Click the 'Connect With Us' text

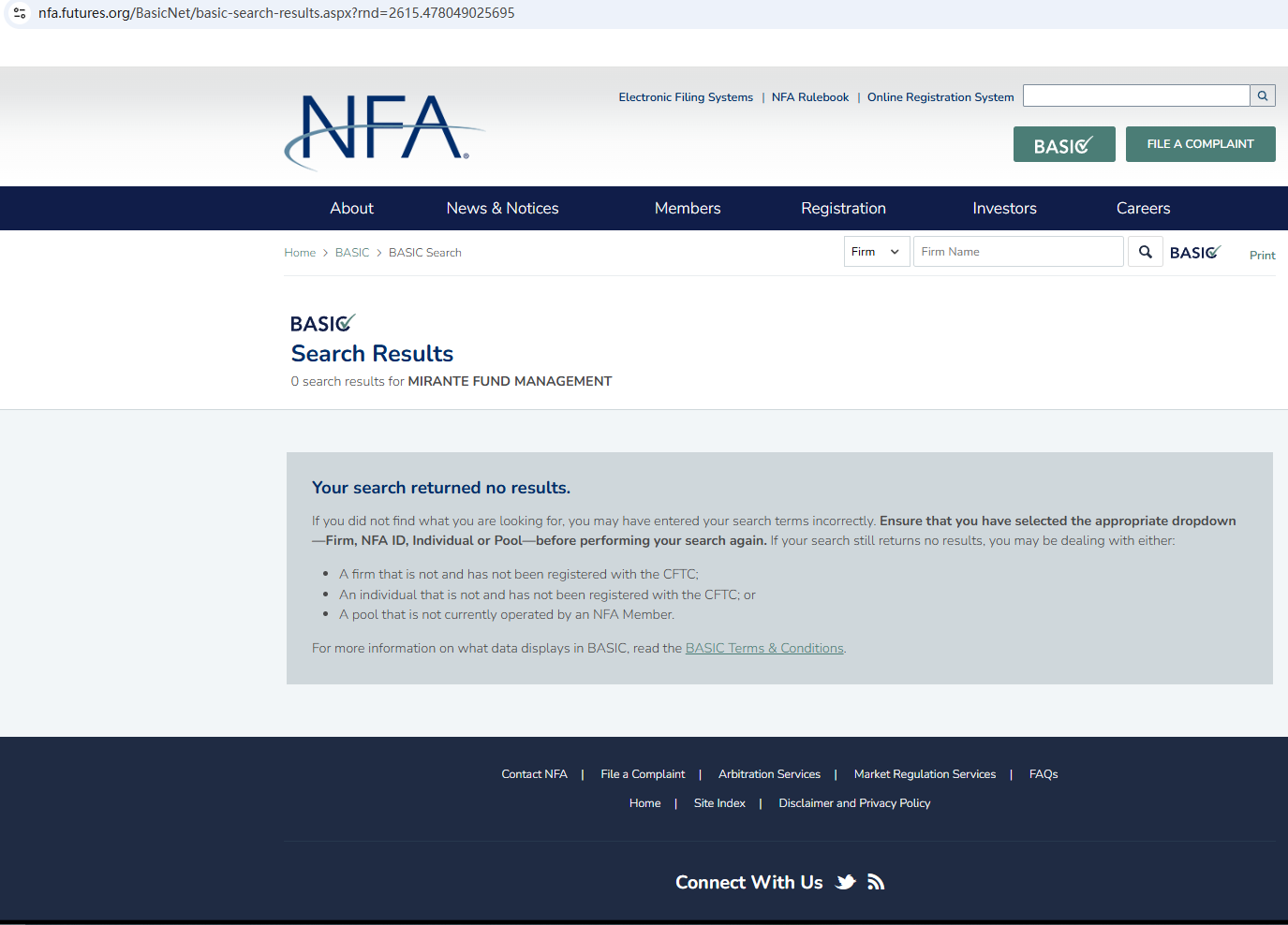(748, 882)
